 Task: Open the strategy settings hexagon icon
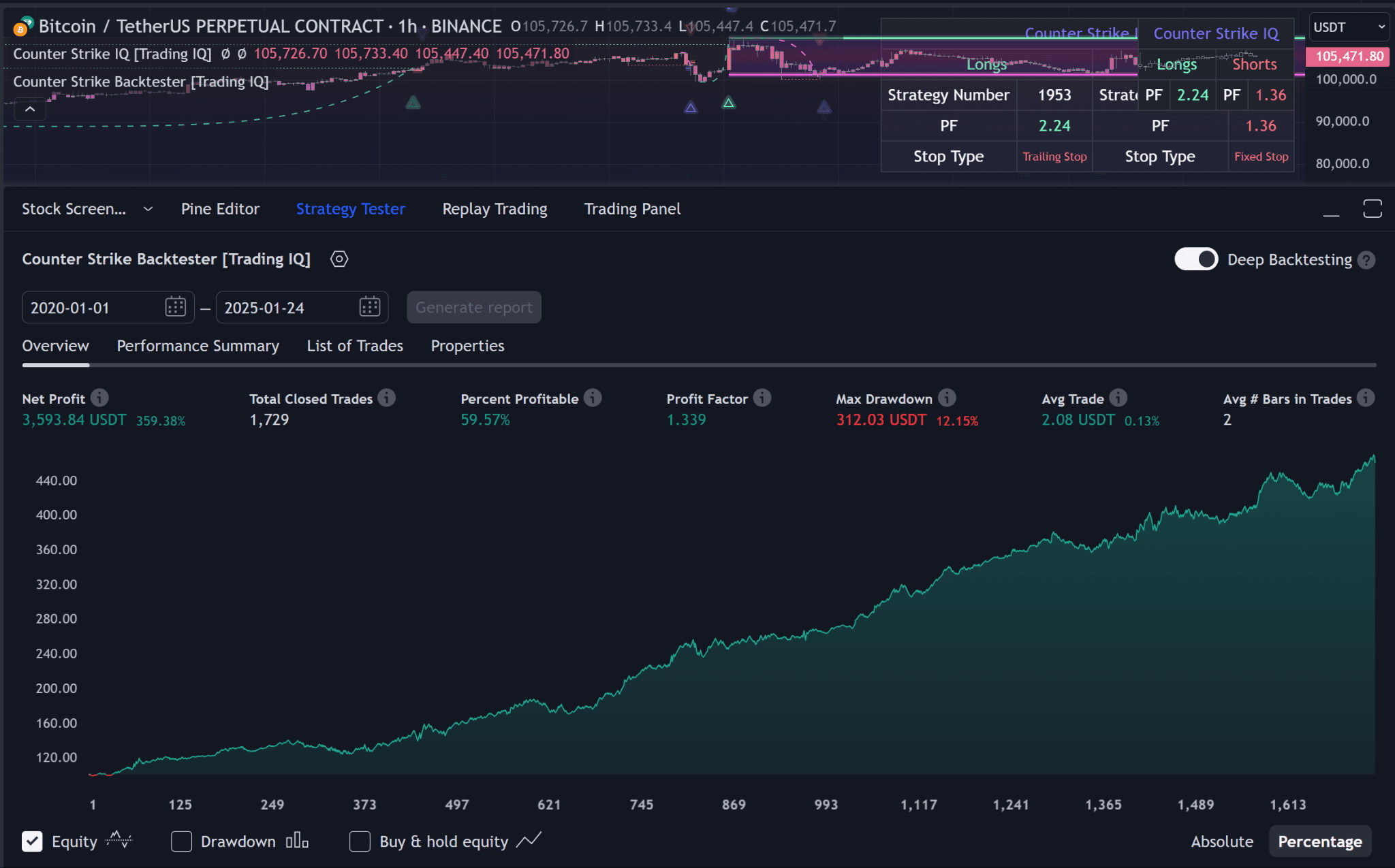coord(339,259)
